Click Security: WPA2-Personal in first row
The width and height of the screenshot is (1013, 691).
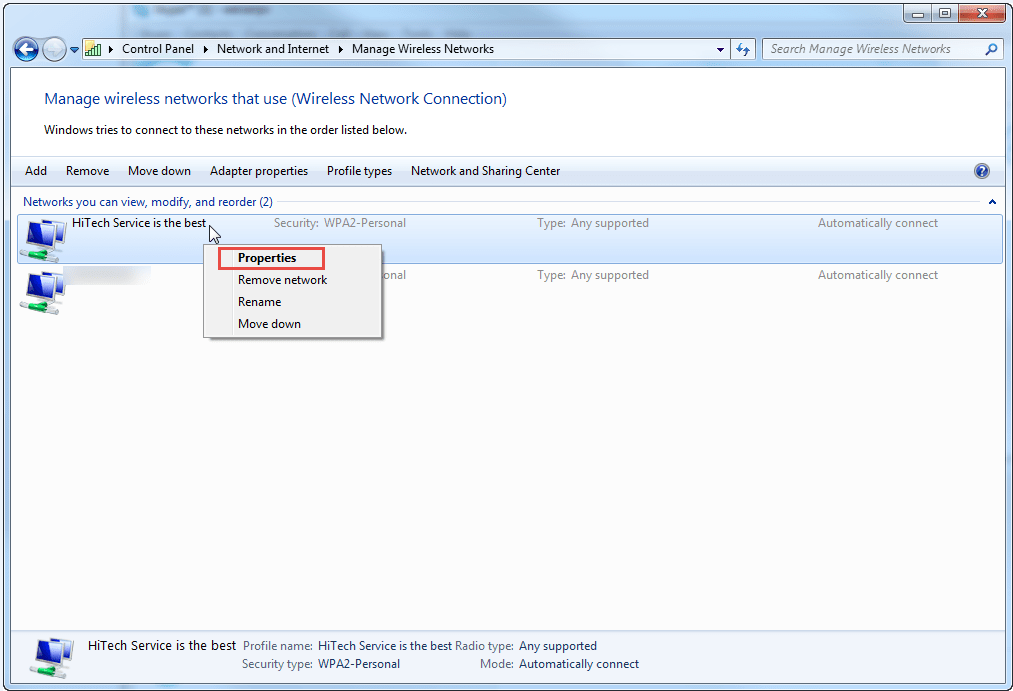(340, 223)
